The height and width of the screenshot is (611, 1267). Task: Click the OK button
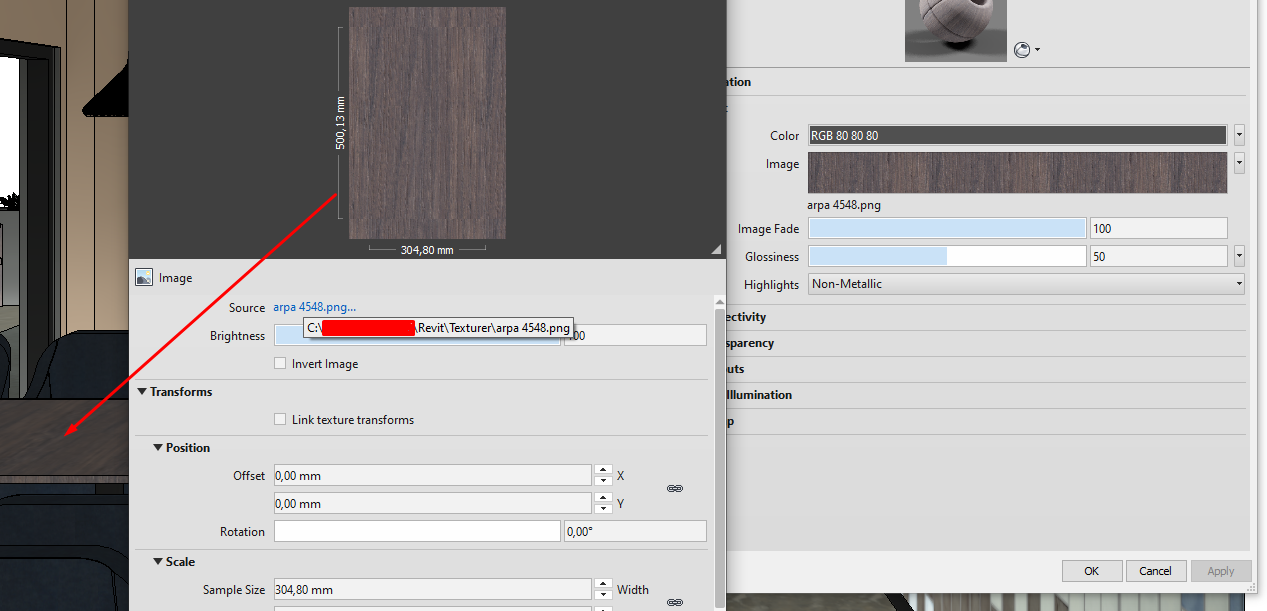coord(1091,570)
